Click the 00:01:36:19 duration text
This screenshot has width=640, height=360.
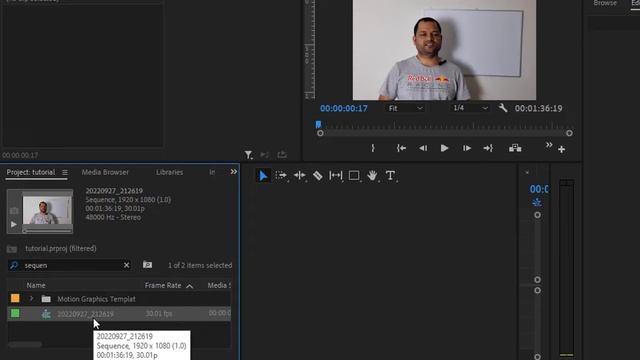(538, 108)
